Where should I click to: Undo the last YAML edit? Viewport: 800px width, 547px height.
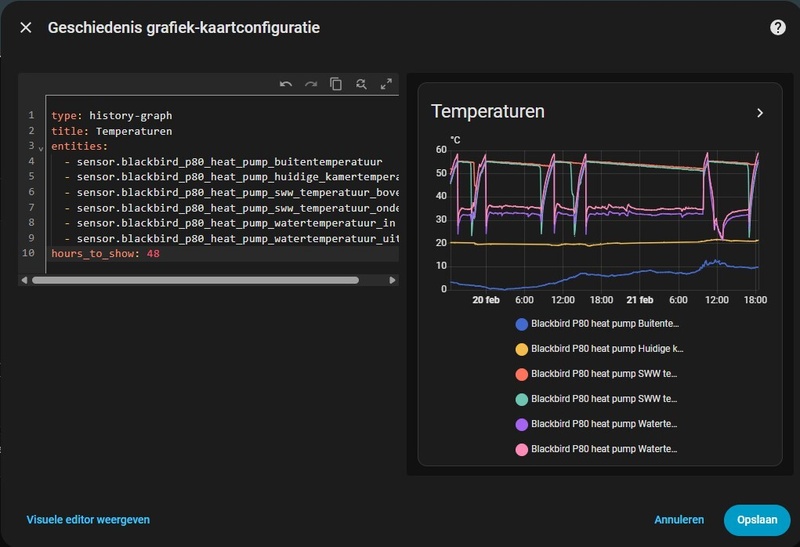tap(286, 85)
